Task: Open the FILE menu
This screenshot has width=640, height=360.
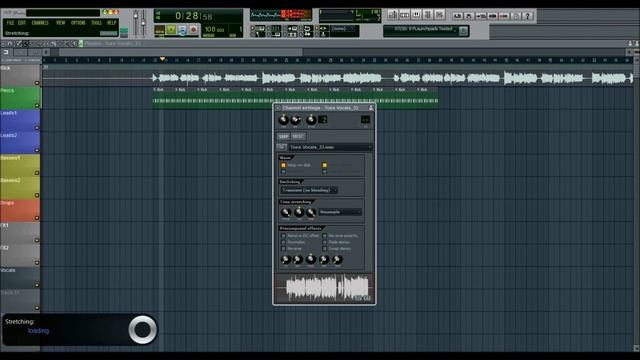Action: tap(10, 23)
